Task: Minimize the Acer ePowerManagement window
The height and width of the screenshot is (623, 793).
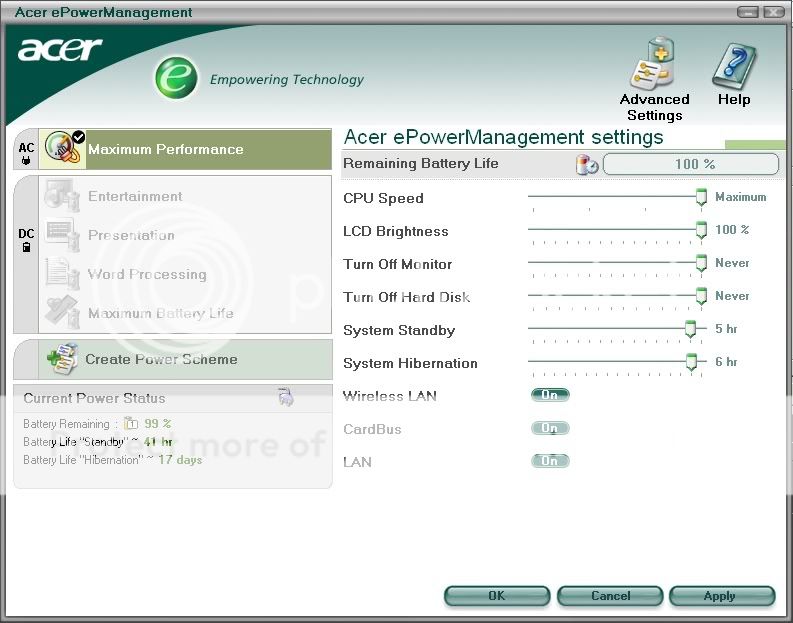Action: (747, 12)
